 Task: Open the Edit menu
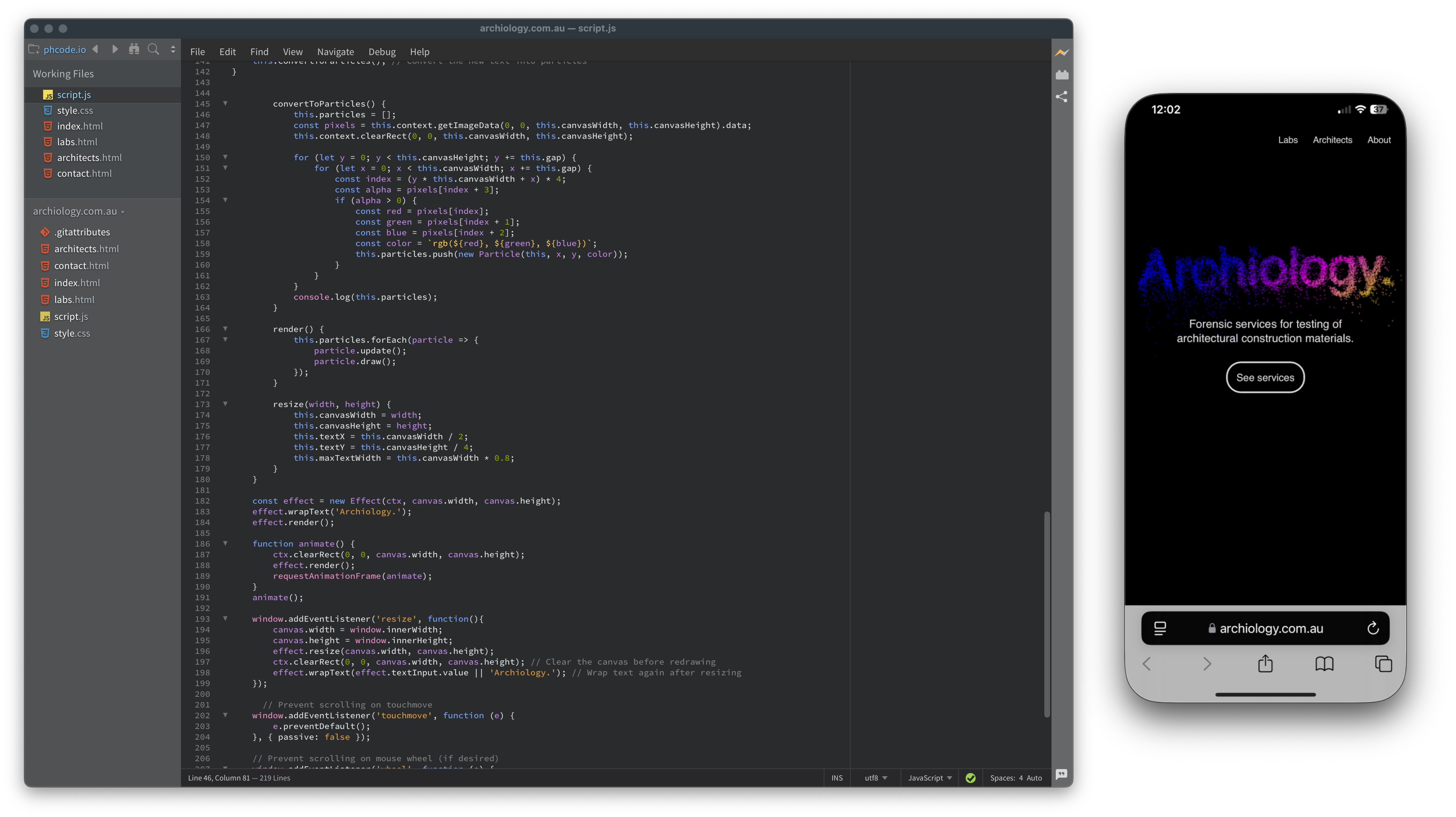tap(227, 52)
